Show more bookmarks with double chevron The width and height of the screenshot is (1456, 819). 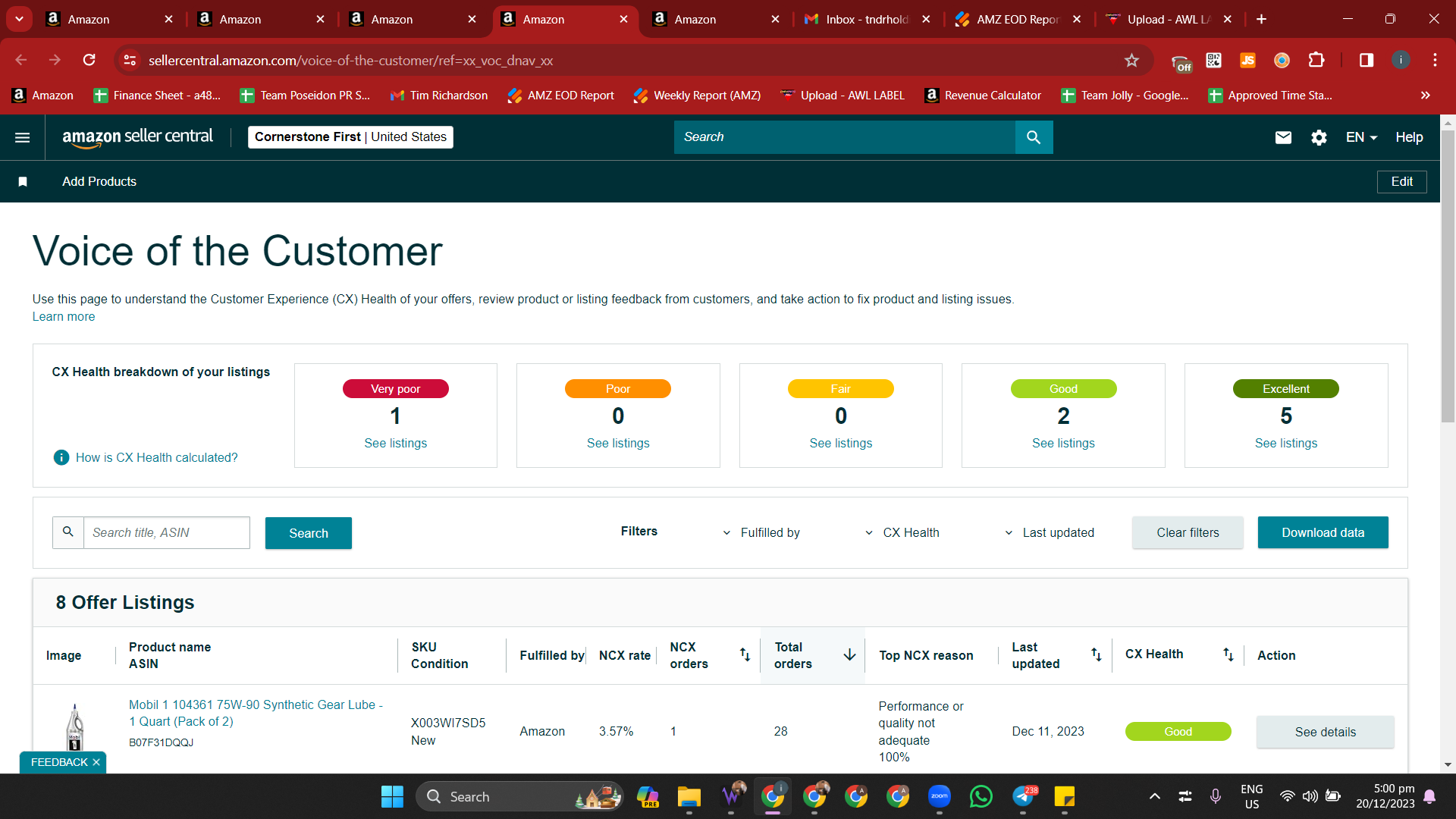coord(1425,95)
